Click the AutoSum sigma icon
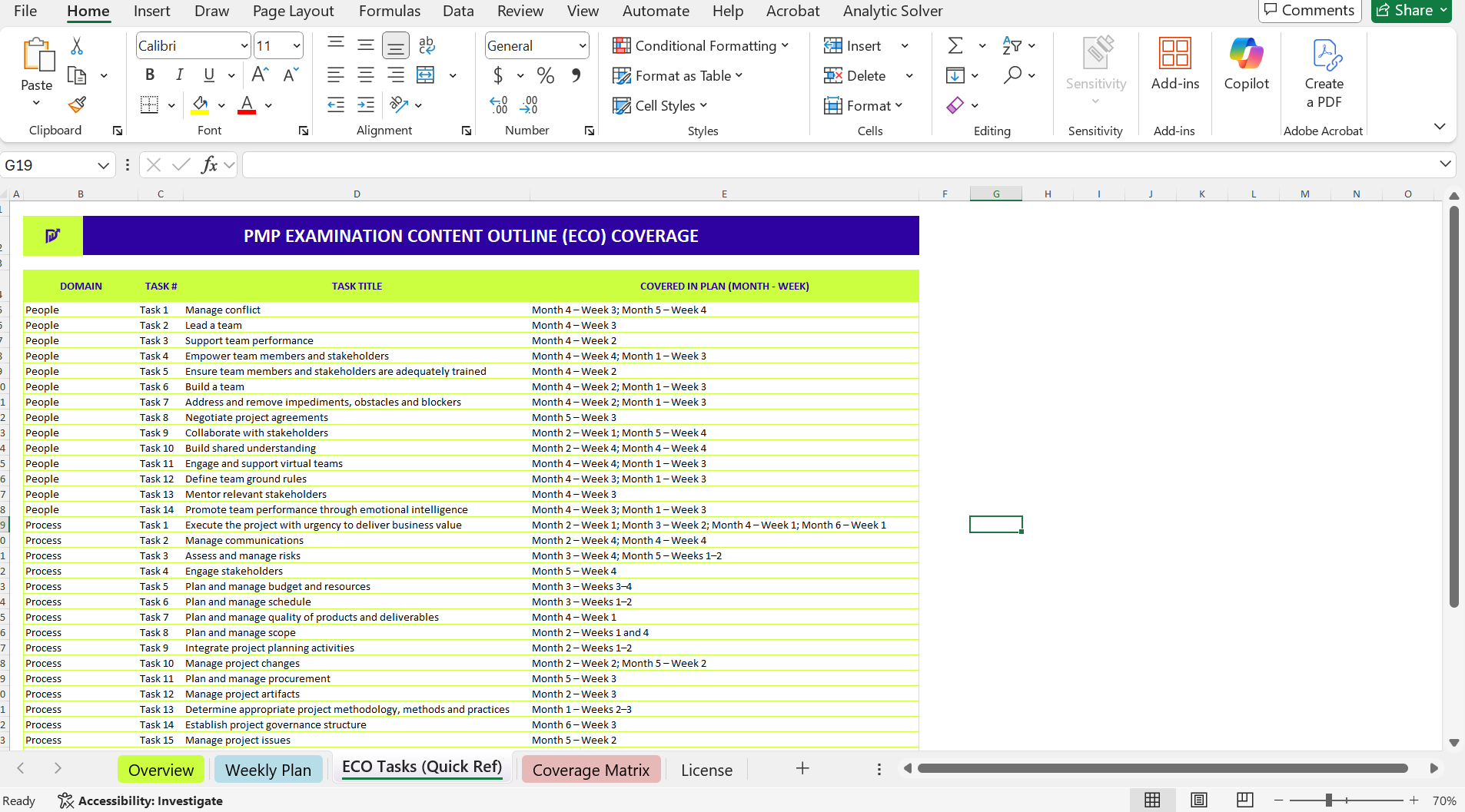This screenshot has width=1465, height=812. coord(955,46)
